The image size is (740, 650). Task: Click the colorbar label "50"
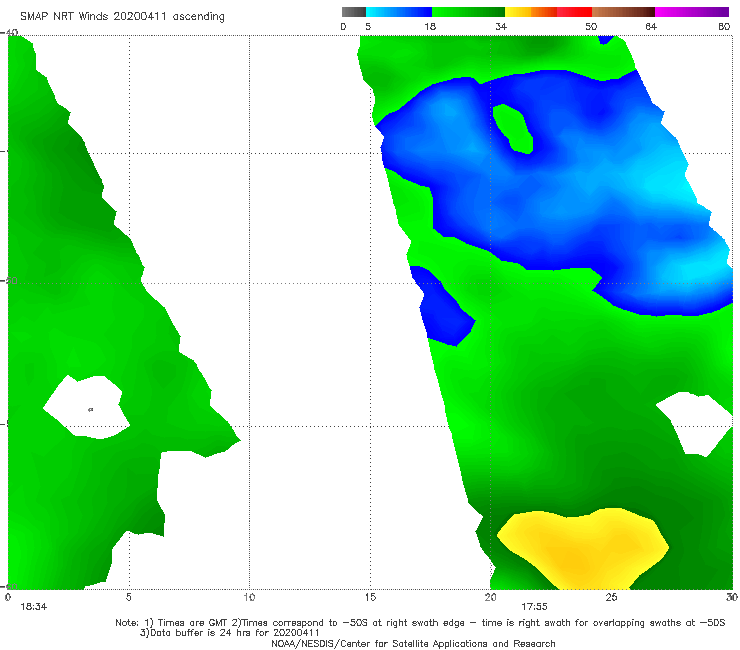591,27
